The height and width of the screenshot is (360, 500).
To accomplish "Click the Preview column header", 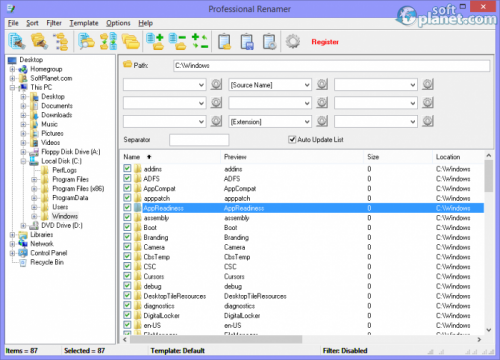I will pos(292,157).
